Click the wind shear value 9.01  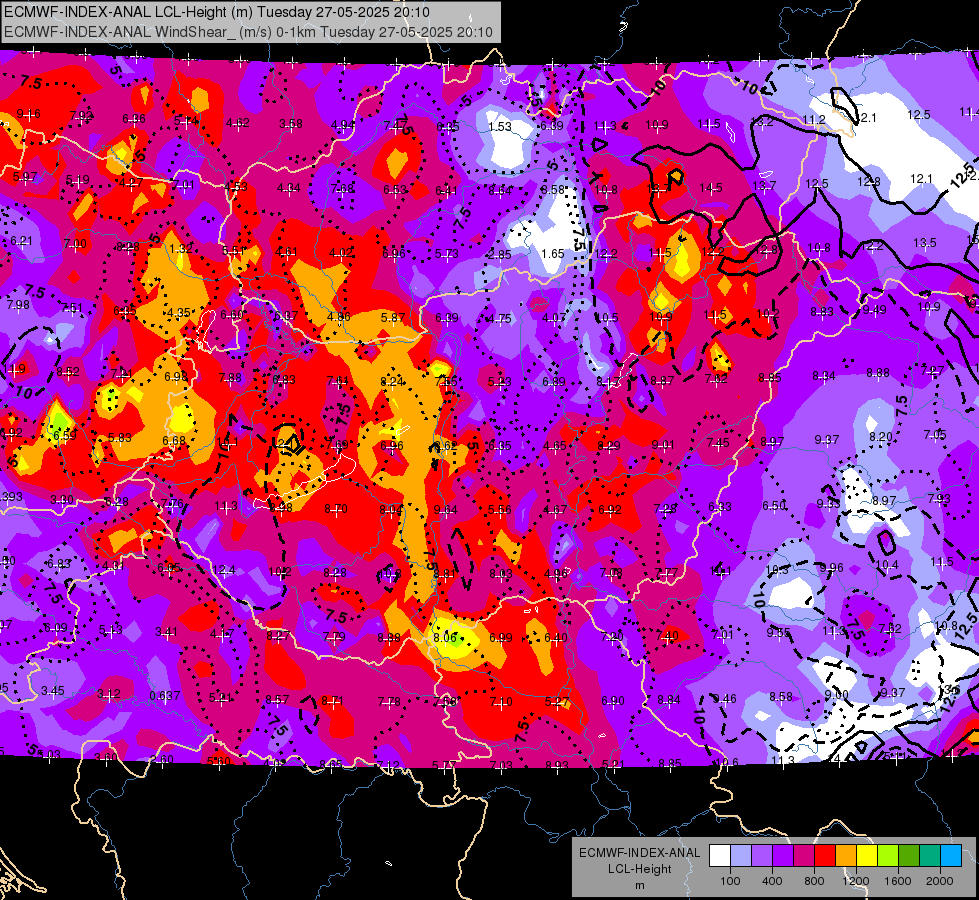pyautogui.click(x=663, y=444)
